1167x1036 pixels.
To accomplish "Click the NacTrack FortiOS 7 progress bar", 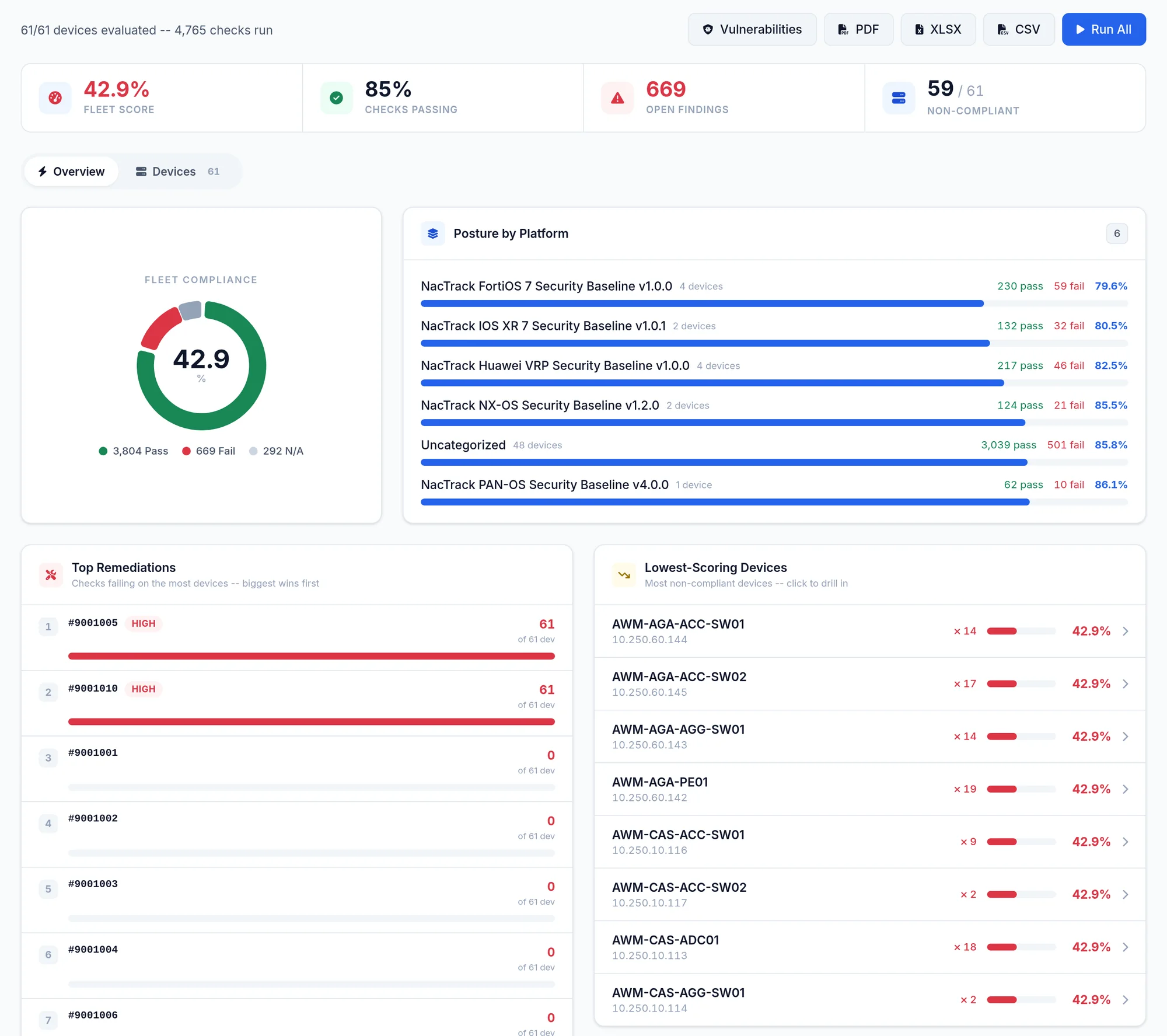I will (x=774, y=304).
